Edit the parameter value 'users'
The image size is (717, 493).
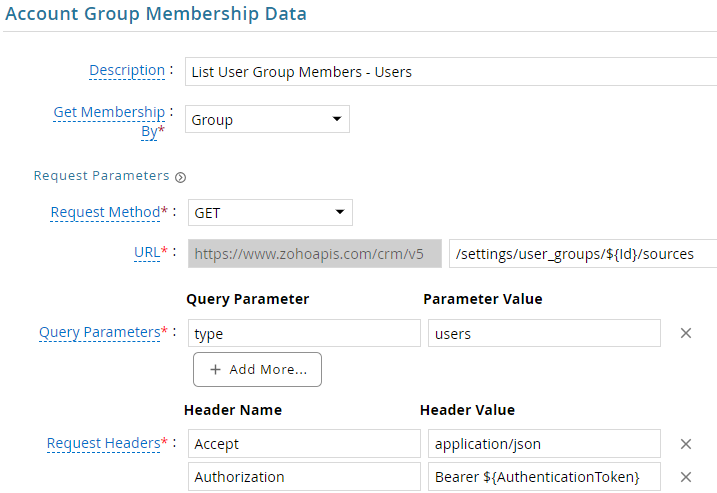(544, 333)
